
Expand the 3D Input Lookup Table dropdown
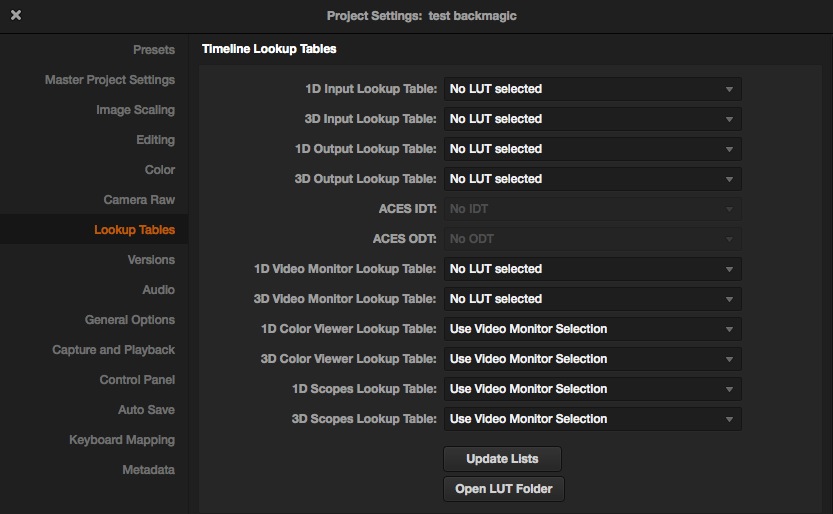tap(592, 119)
